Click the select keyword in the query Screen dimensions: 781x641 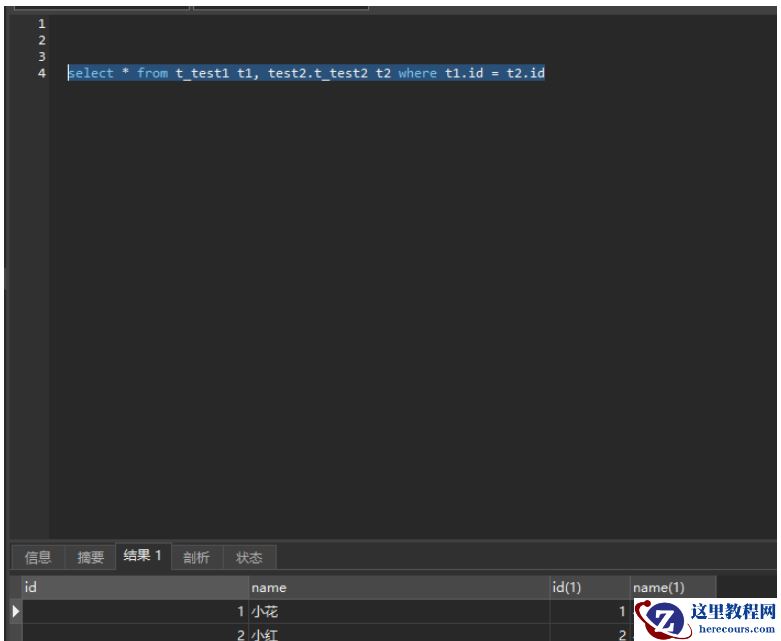click(x=91, y=73)
